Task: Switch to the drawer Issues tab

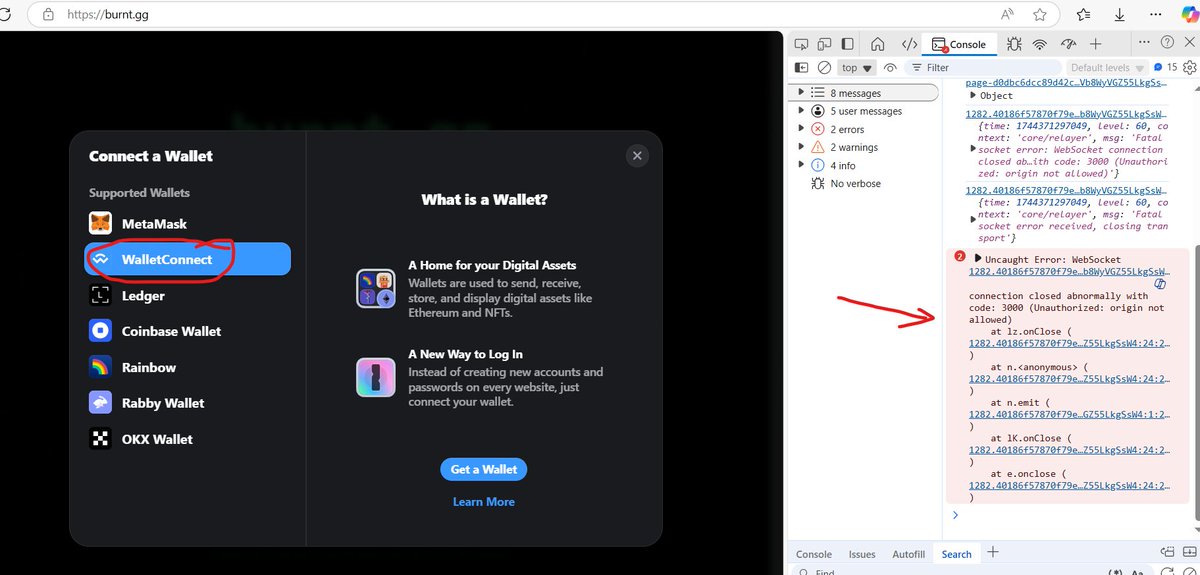Action: [x=862, y=554]
